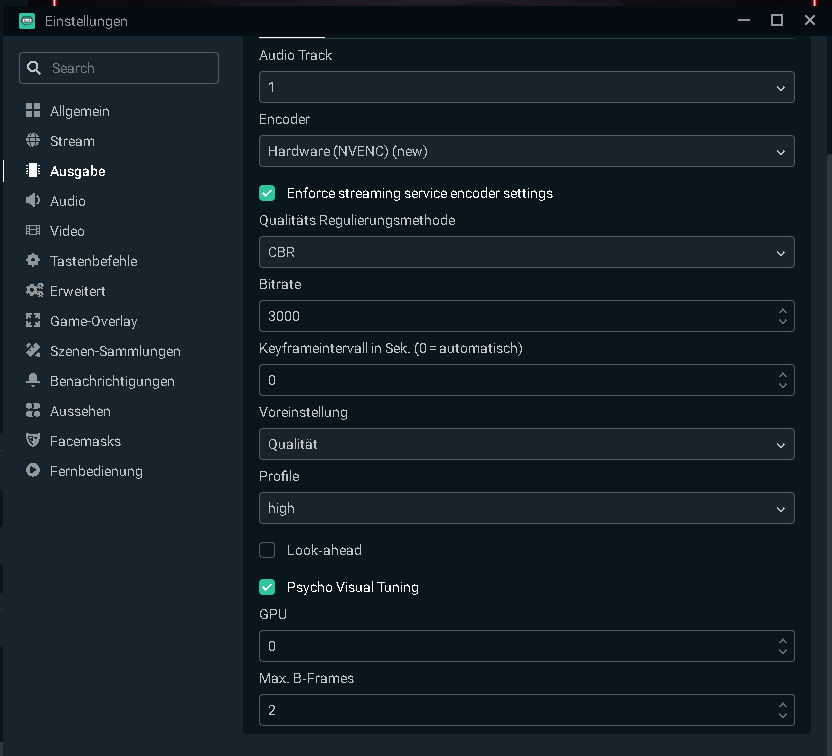
Task: Open the Encoder dropdown
Action: (526, 152)
